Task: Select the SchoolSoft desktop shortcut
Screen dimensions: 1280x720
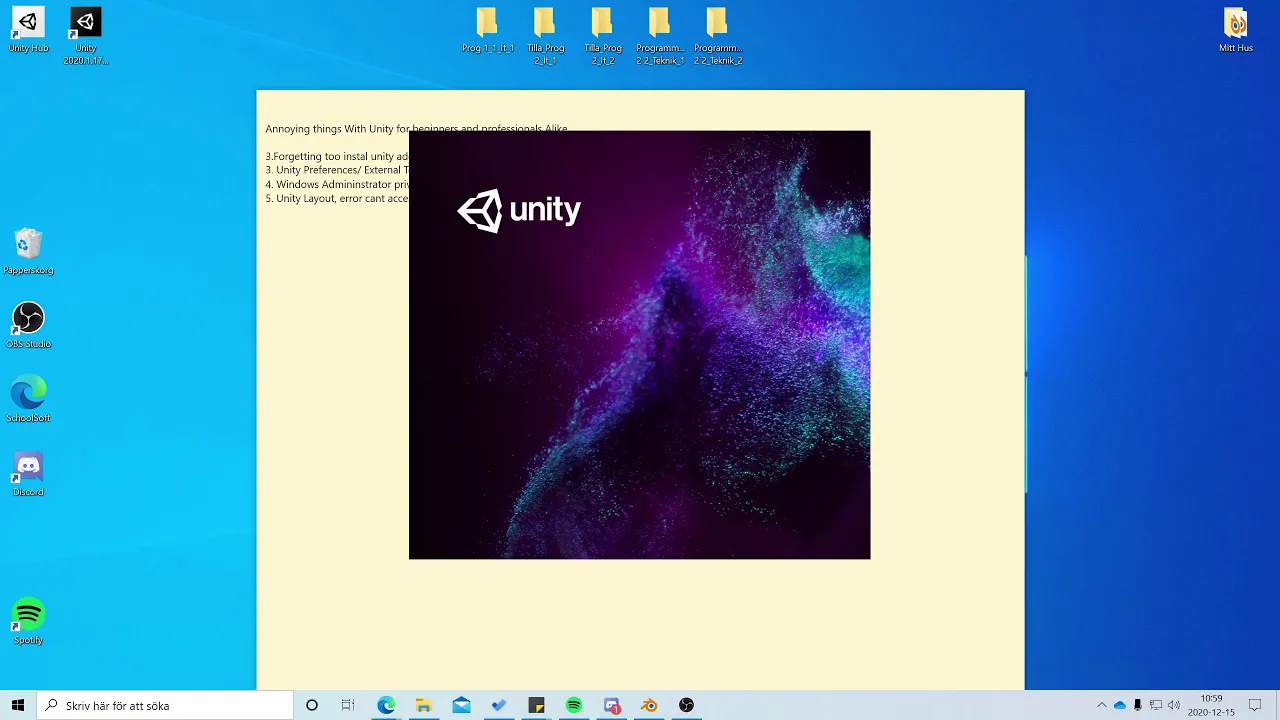Action: point(28,399)
